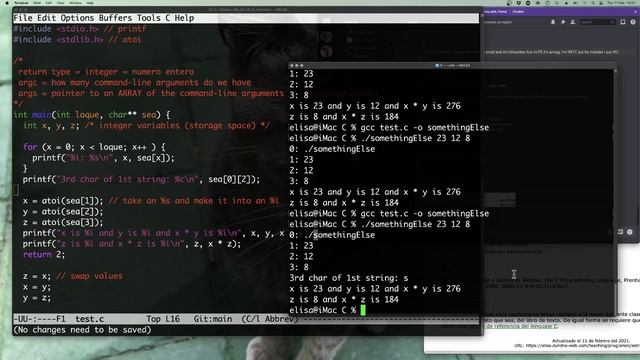Click the clock in the macOS menu bar
Image resolution: width=640 pixels, height=360 pixels.
621,2
